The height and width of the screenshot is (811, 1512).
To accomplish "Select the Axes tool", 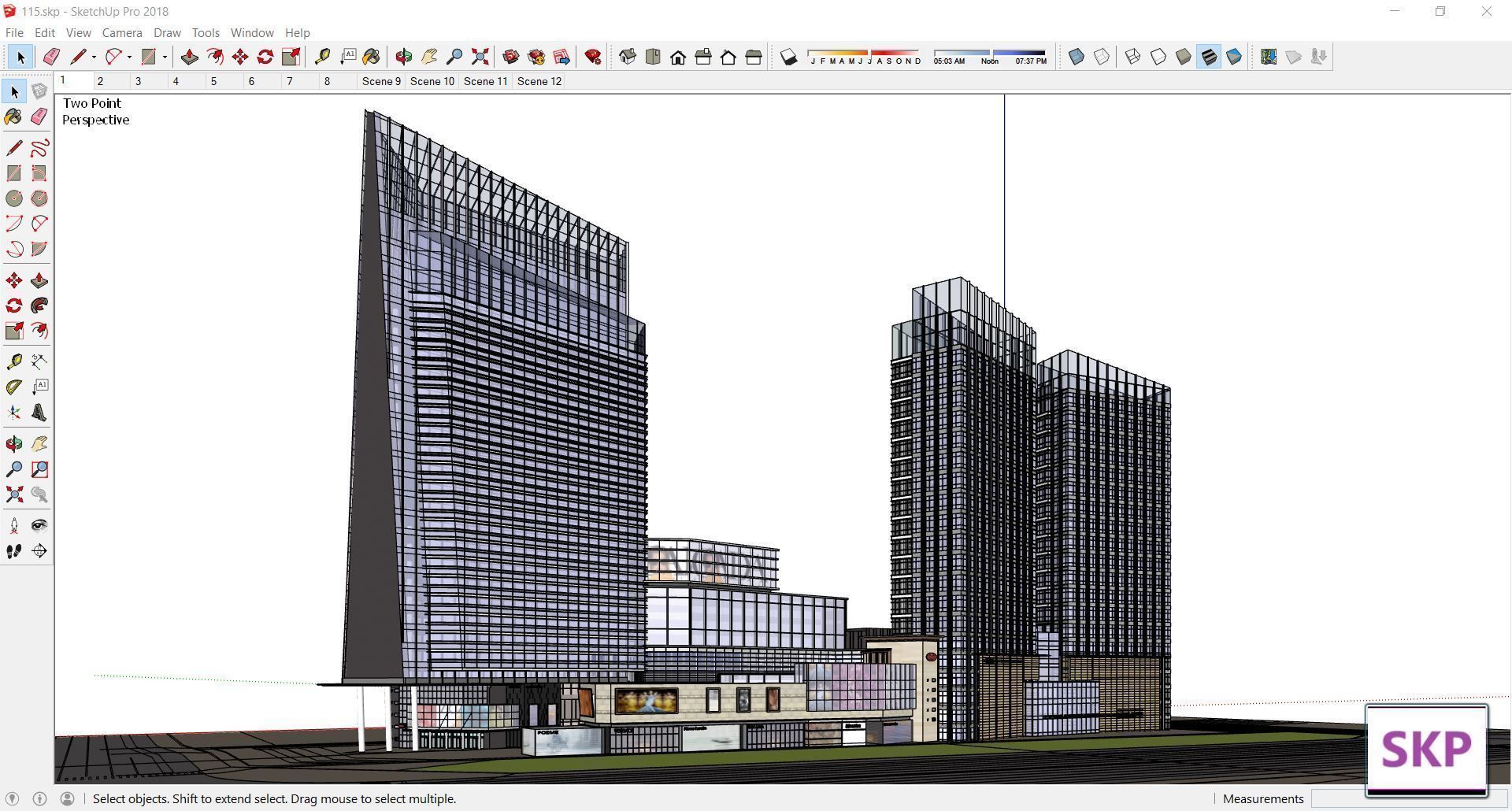I will (x=14, y=413).
